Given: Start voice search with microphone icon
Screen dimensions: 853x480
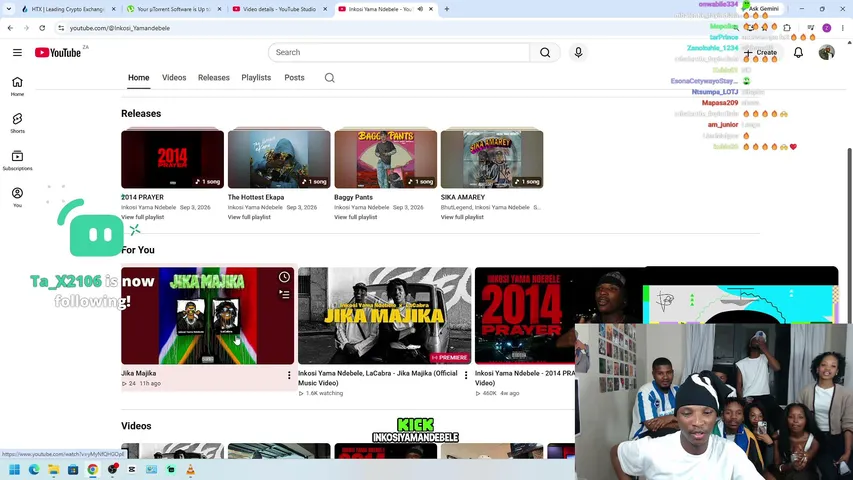Looking at the screenshot, I should pyautogui.click(x=578, y=52).
